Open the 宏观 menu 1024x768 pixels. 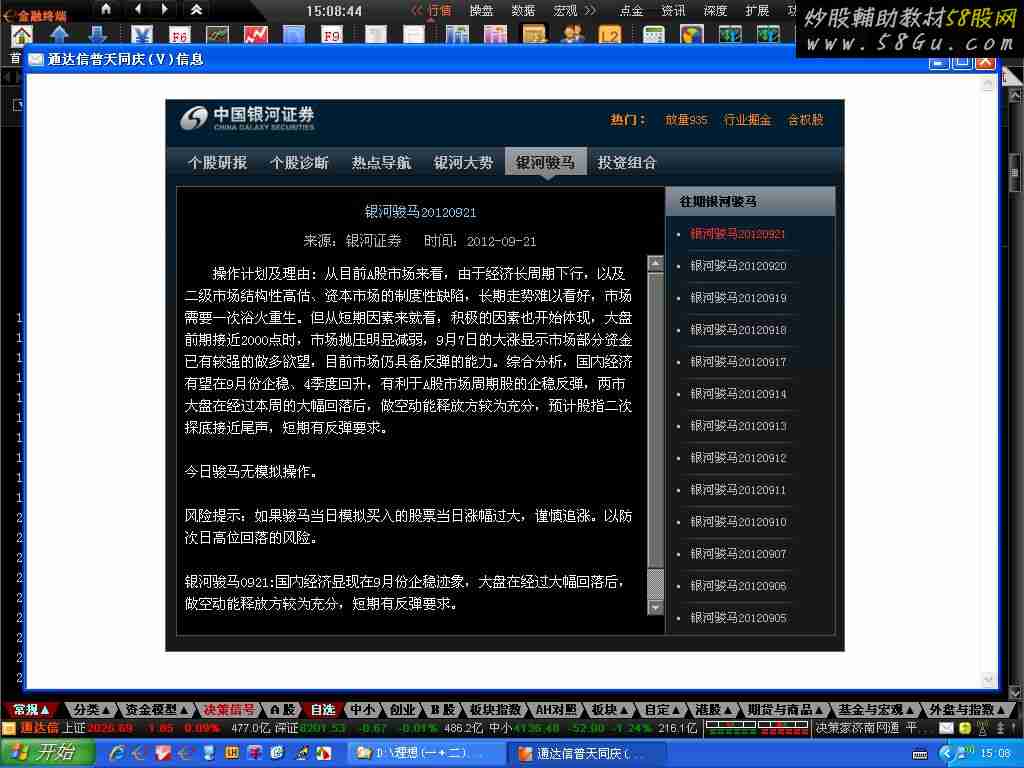point(565,10)
